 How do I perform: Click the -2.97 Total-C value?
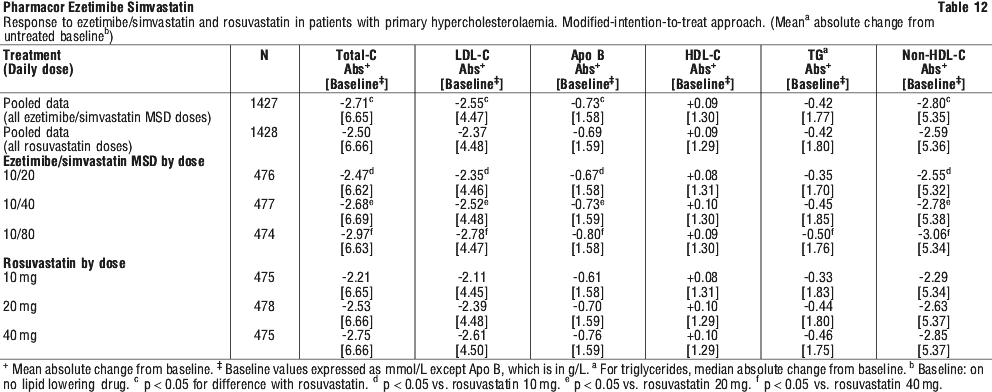click(358, 234)
